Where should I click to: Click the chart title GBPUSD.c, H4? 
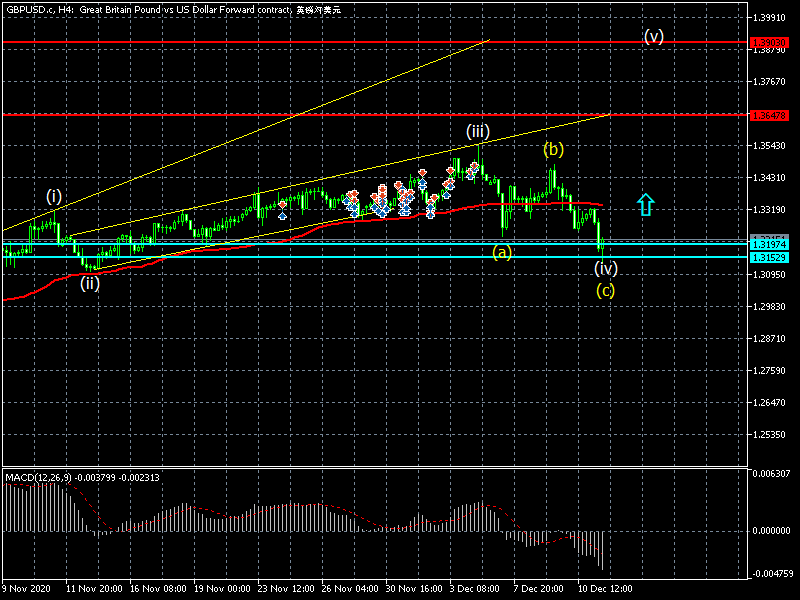[39, 10]
